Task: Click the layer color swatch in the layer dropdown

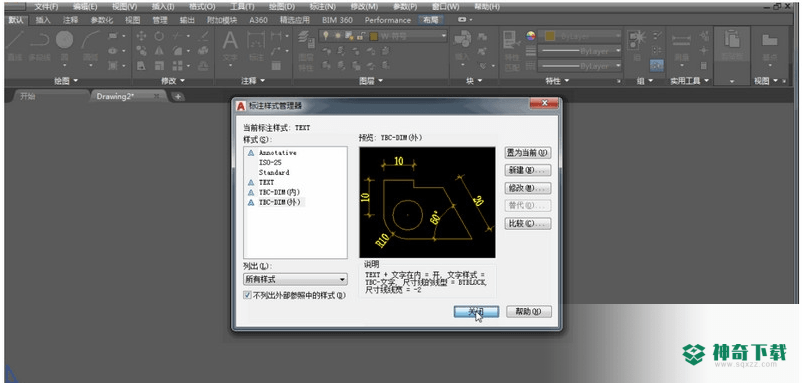Action: (373, 36)
